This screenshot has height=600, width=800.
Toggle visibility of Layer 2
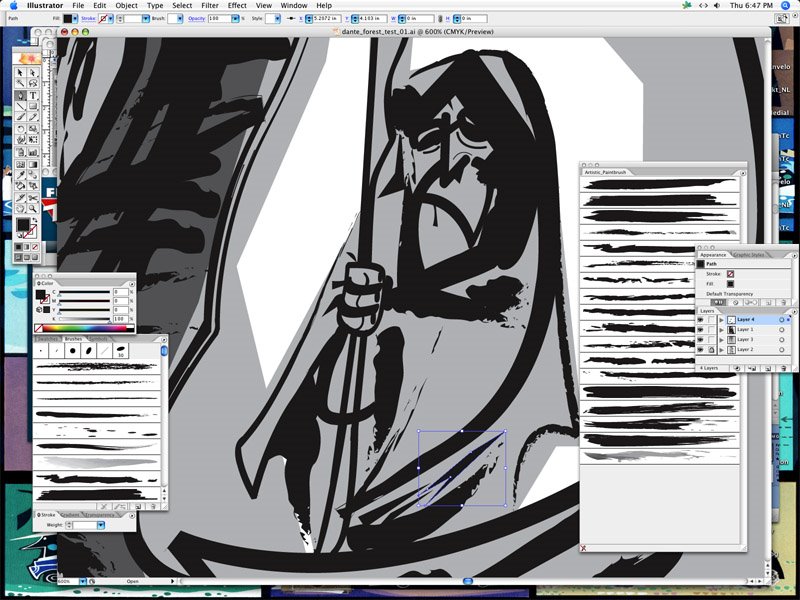tap(700, 349)
